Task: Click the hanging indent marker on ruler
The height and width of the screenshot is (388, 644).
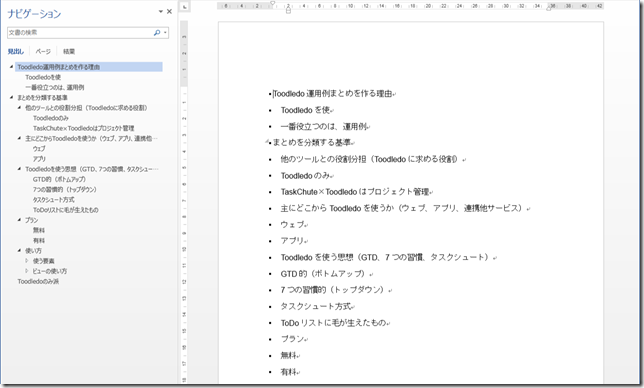Action: [288, 8]
